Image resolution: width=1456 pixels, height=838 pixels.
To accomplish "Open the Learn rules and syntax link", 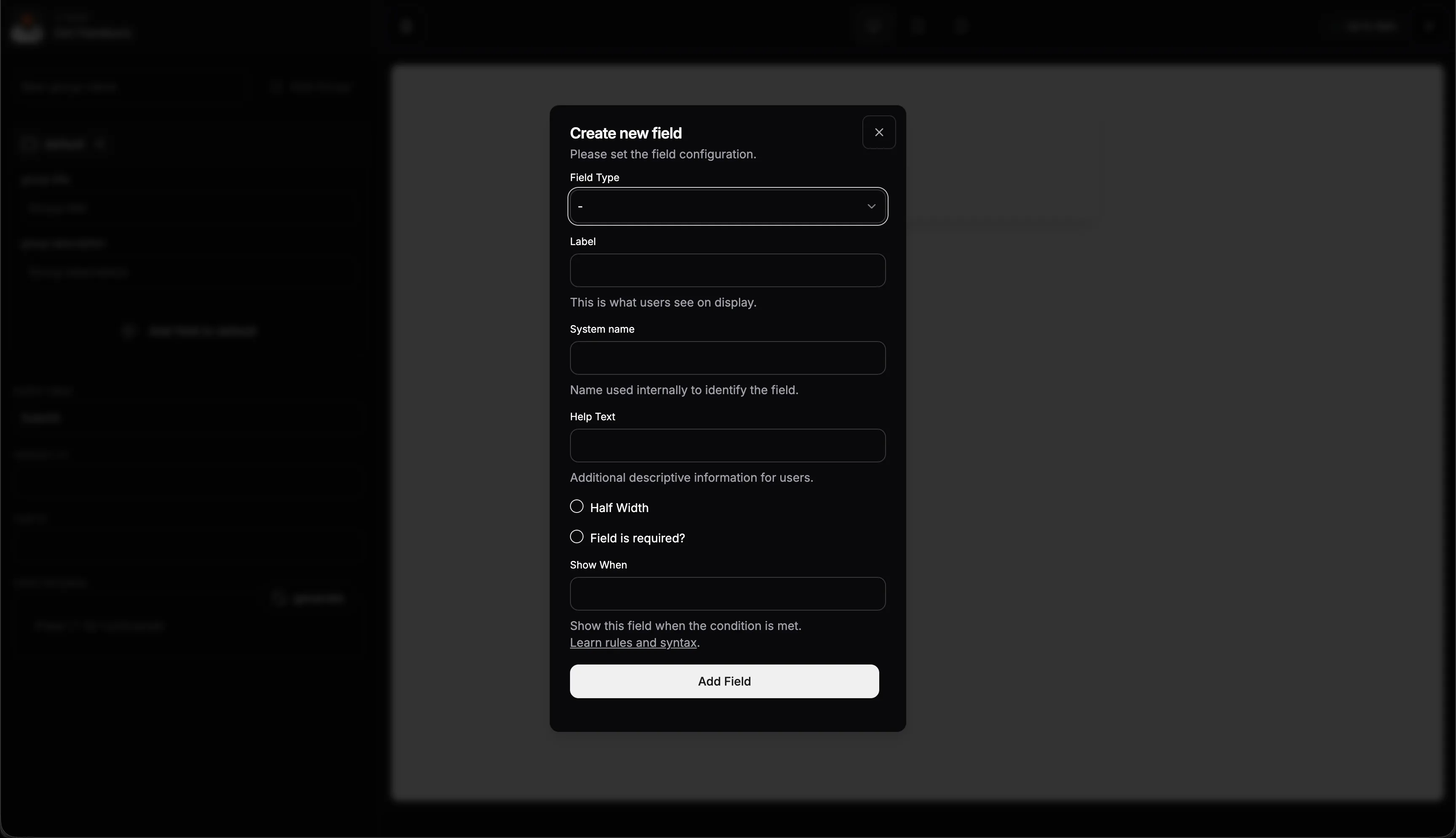I will [633, 643].
